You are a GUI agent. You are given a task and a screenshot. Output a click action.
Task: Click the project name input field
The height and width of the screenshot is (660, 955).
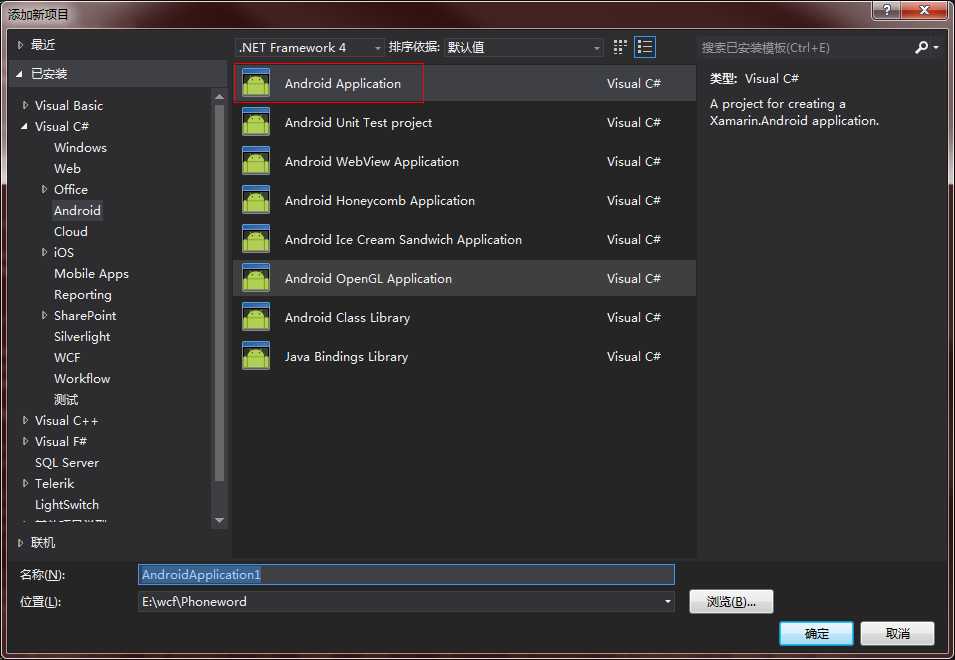tap(406, 575)
